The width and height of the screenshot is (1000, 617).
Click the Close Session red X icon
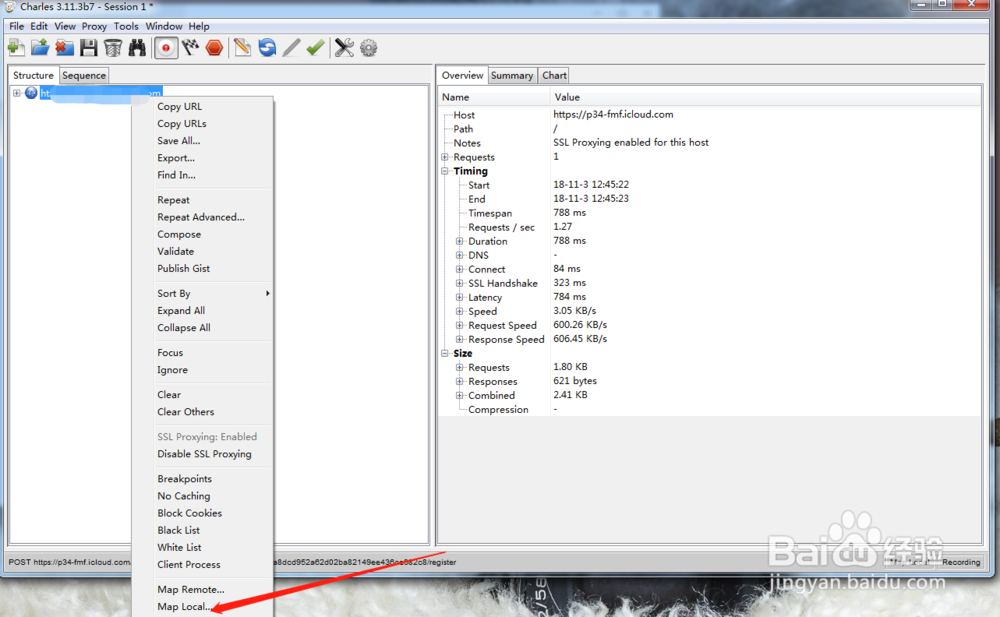[x=64, y=48]
